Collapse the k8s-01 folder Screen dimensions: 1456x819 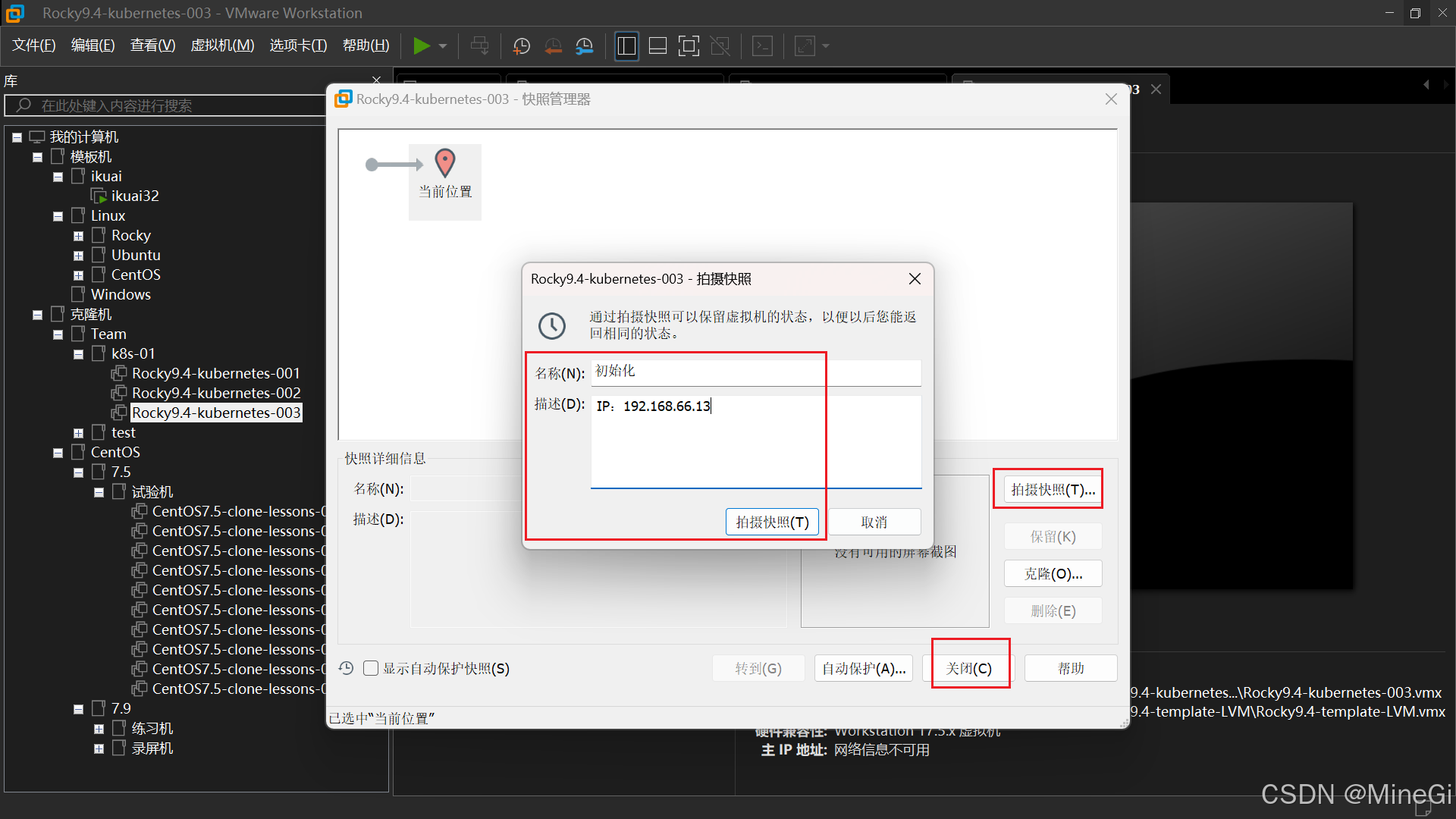click(x=78, y=354)
